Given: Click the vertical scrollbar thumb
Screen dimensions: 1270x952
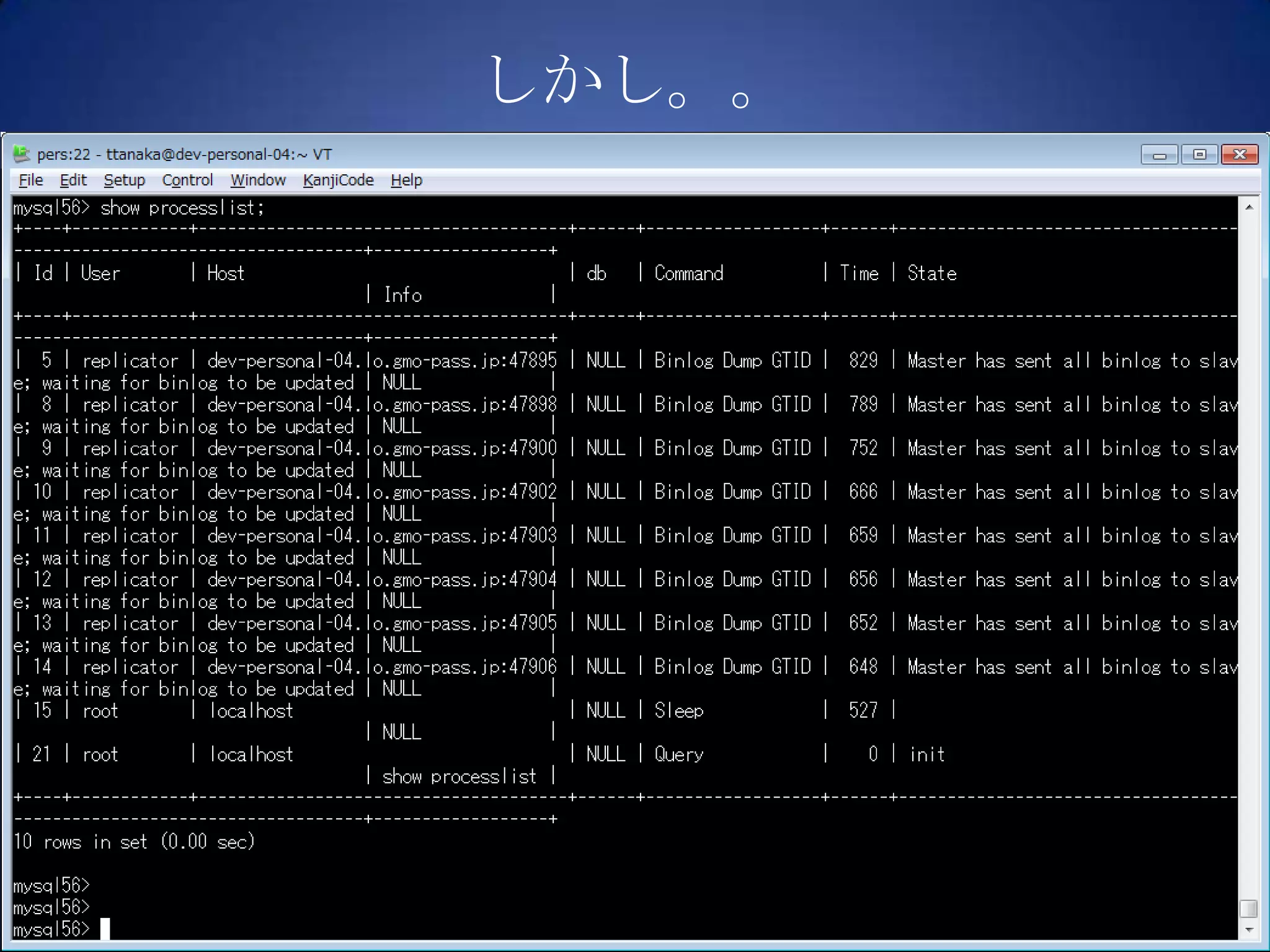Looking at the screenshot, I should click(1249, 909).
